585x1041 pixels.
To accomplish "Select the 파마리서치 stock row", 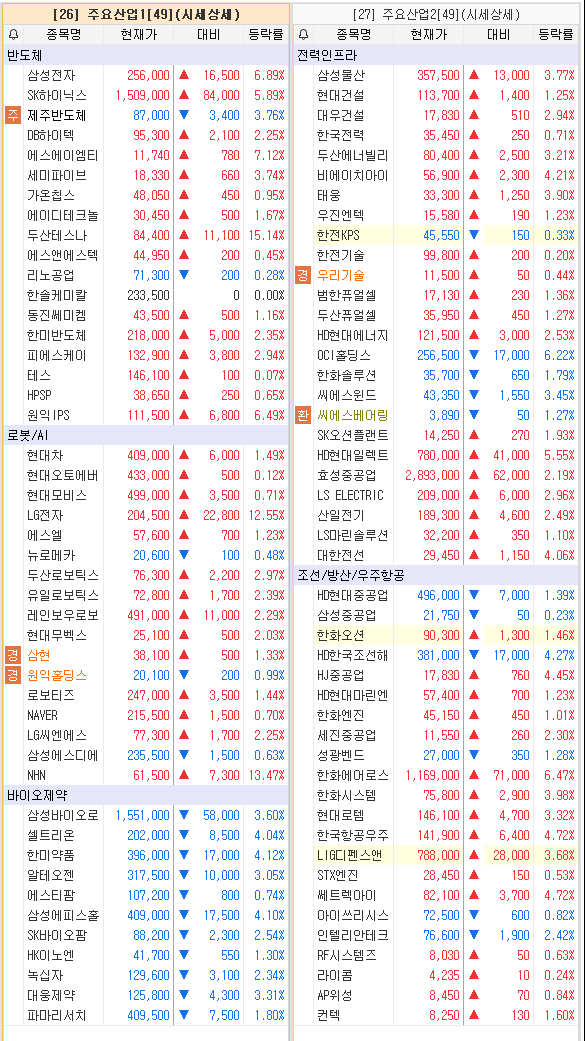I will 146,1015.
